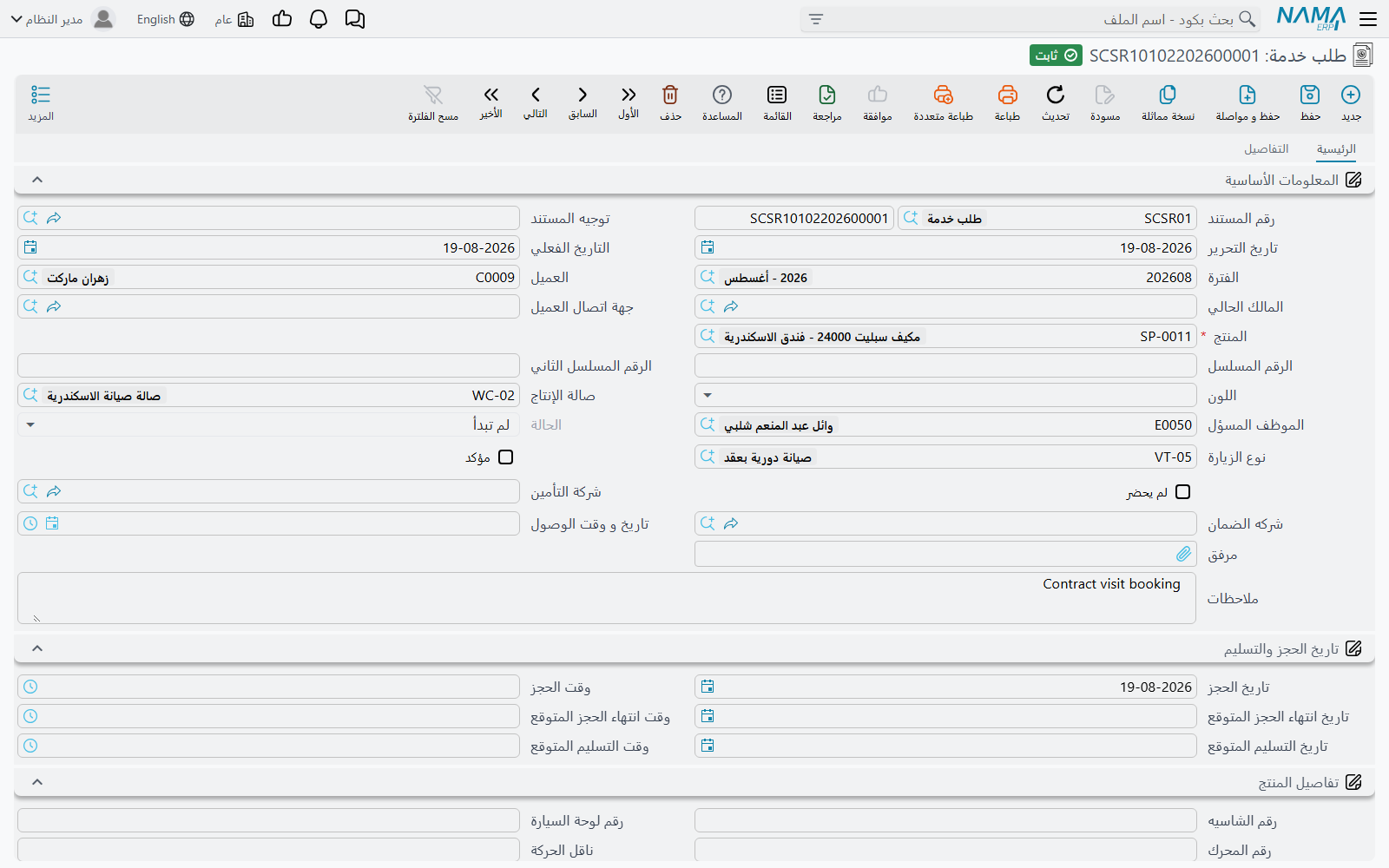The height and width of the screenshot is (868, 1389).
Task: Collapse the المعلومات الأساسية section
Action: 37,180
